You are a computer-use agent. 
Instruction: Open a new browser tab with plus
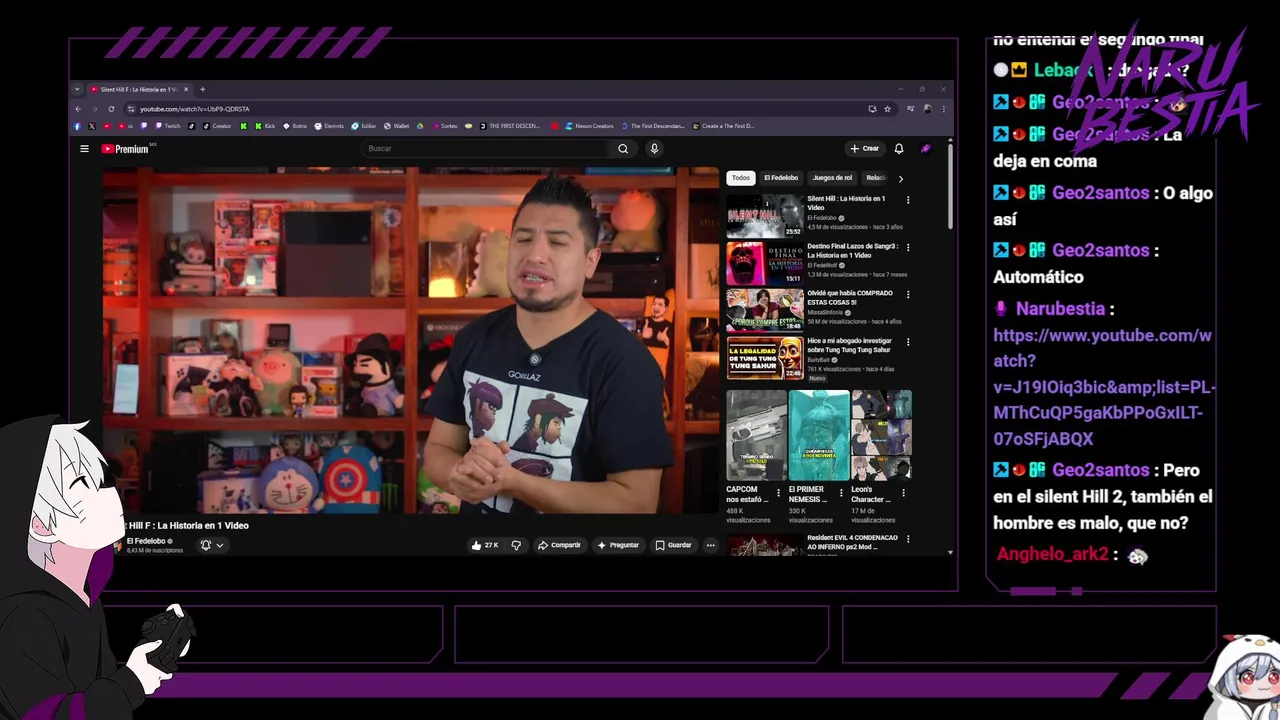pos(202,89)
